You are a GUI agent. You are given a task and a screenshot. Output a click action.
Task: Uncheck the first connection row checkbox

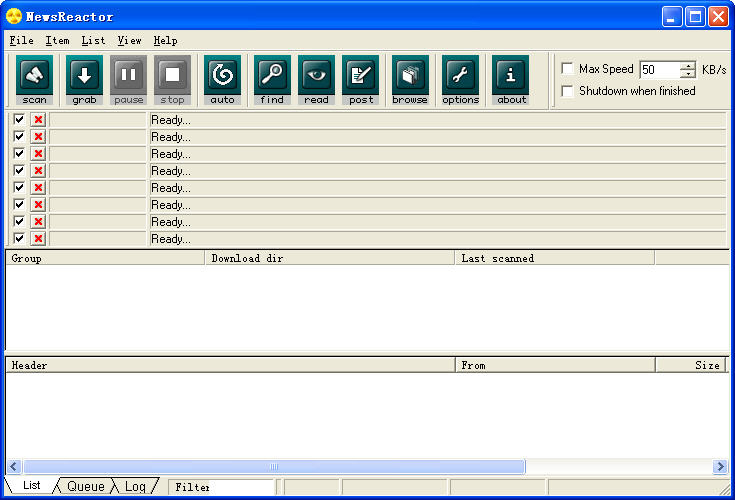point(19,119)
